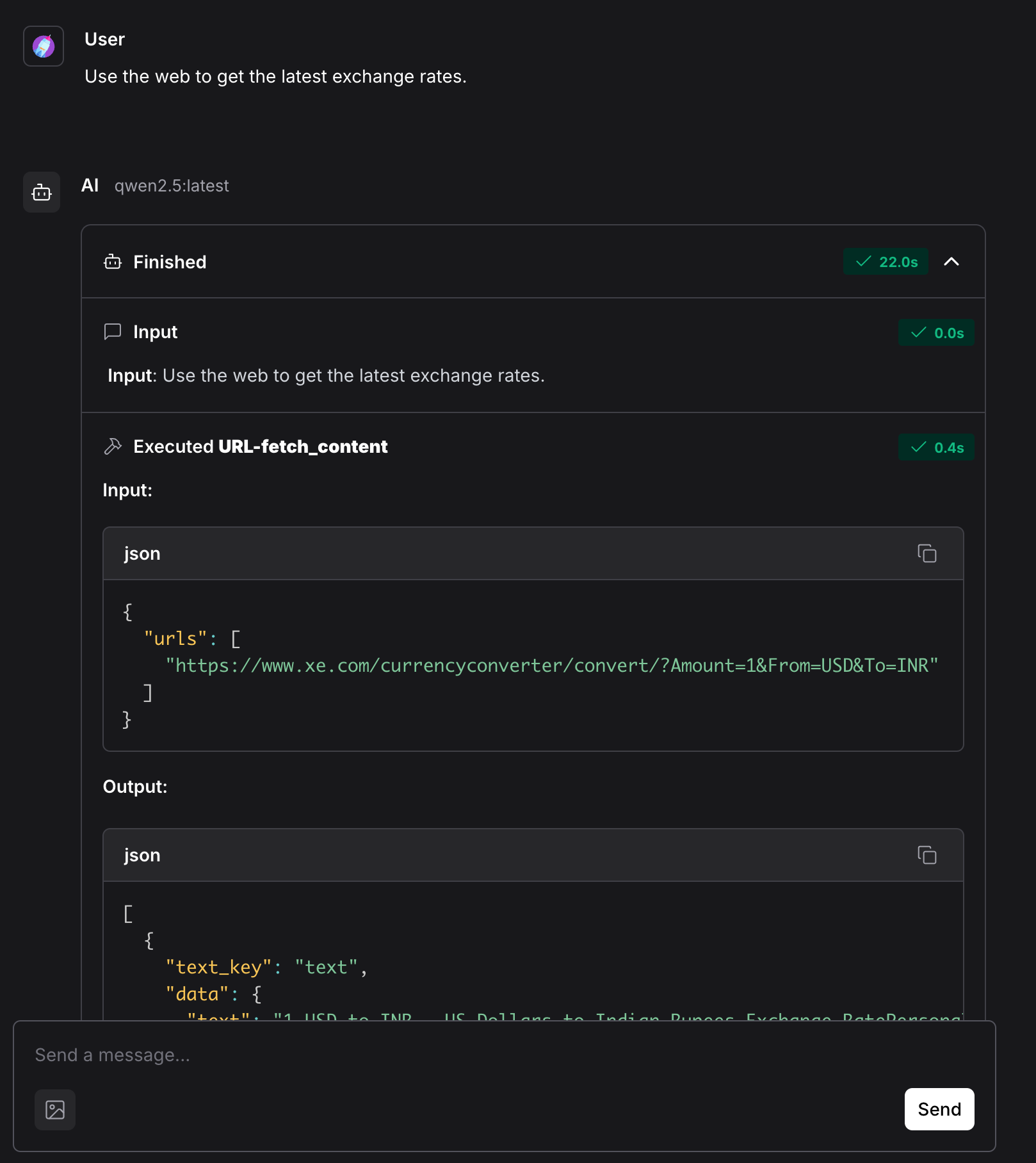The image size is (1036, 1163).
Task: Click the hammer icon beside Executed URL-fetch_content
Action: coord(113,446)
